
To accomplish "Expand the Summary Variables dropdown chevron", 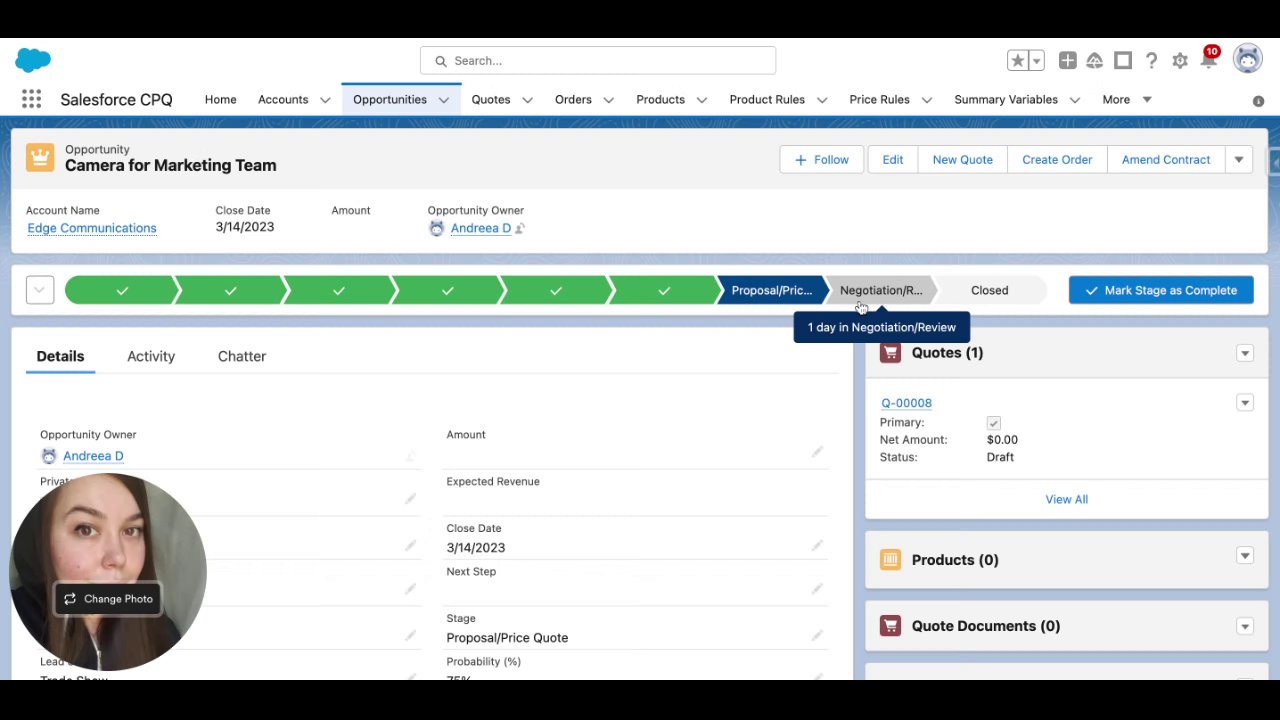I will (1075, 100).
